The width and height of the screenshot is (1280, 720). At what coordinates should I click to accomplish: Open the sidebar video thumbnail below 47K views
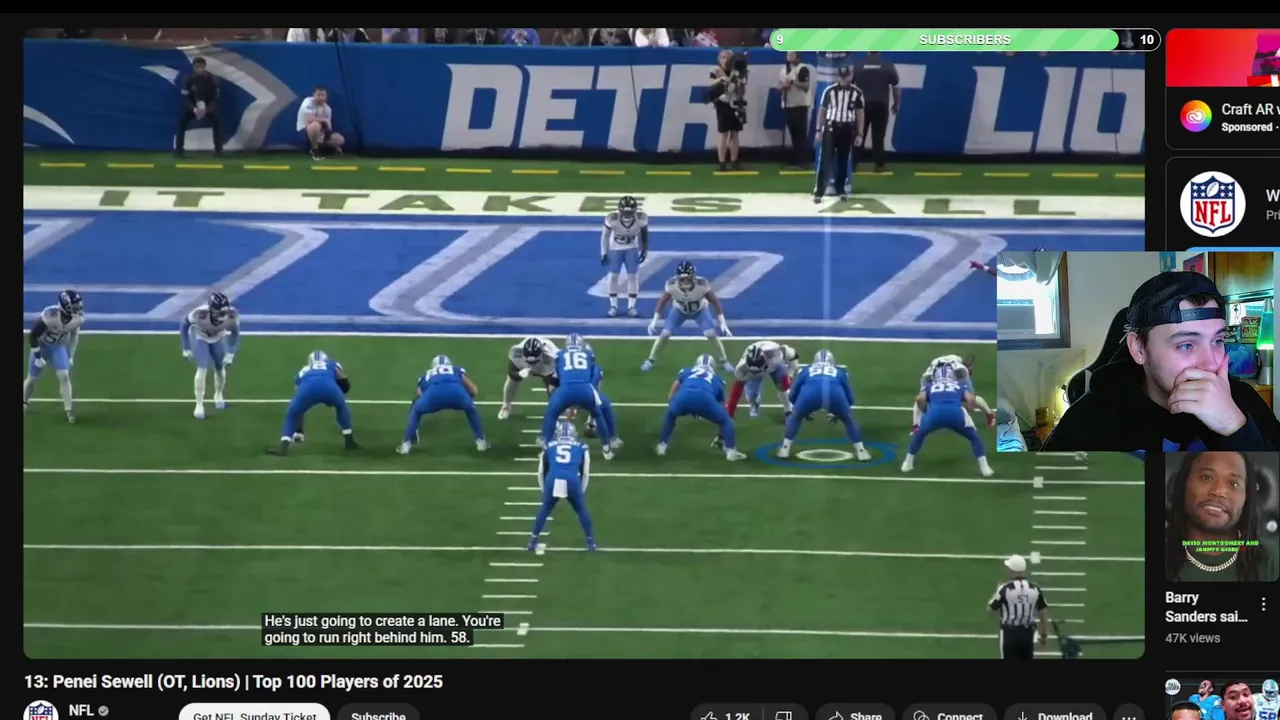pyautogui.click(x=1222, y=698)
